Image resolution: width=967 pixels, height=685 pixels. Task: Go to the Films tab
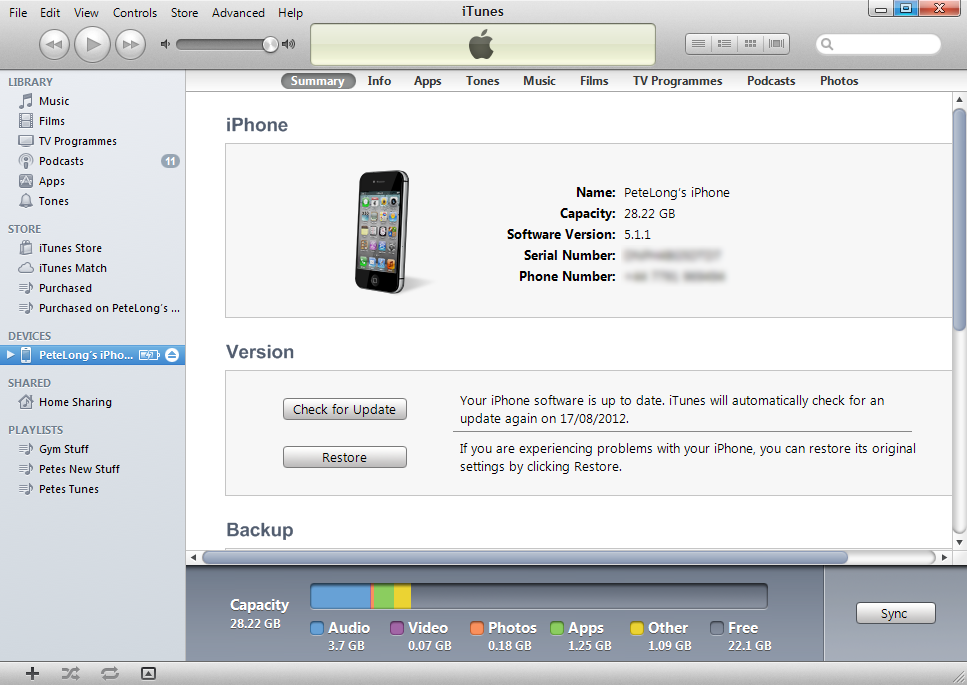[x=594, y=81]
